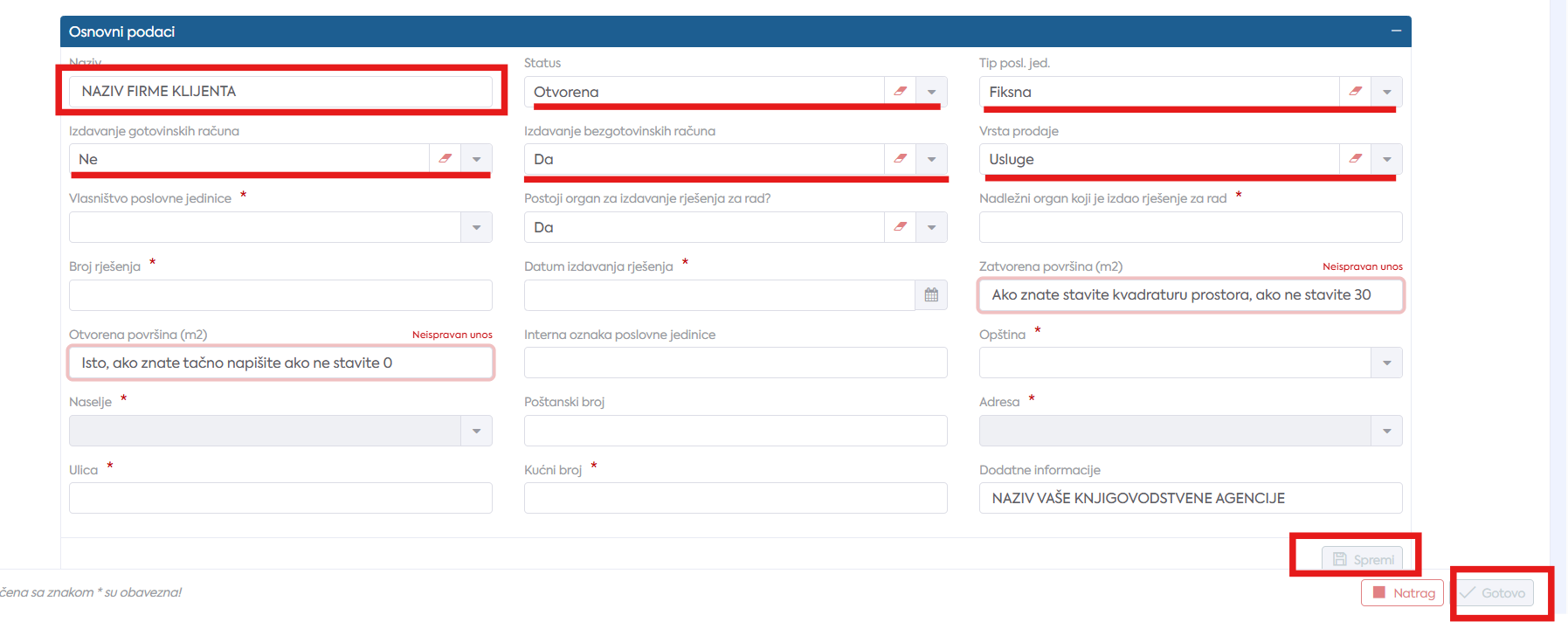
Task: Focus Interna oznaka poslovne jedinice field
Action: coord(736,363)
